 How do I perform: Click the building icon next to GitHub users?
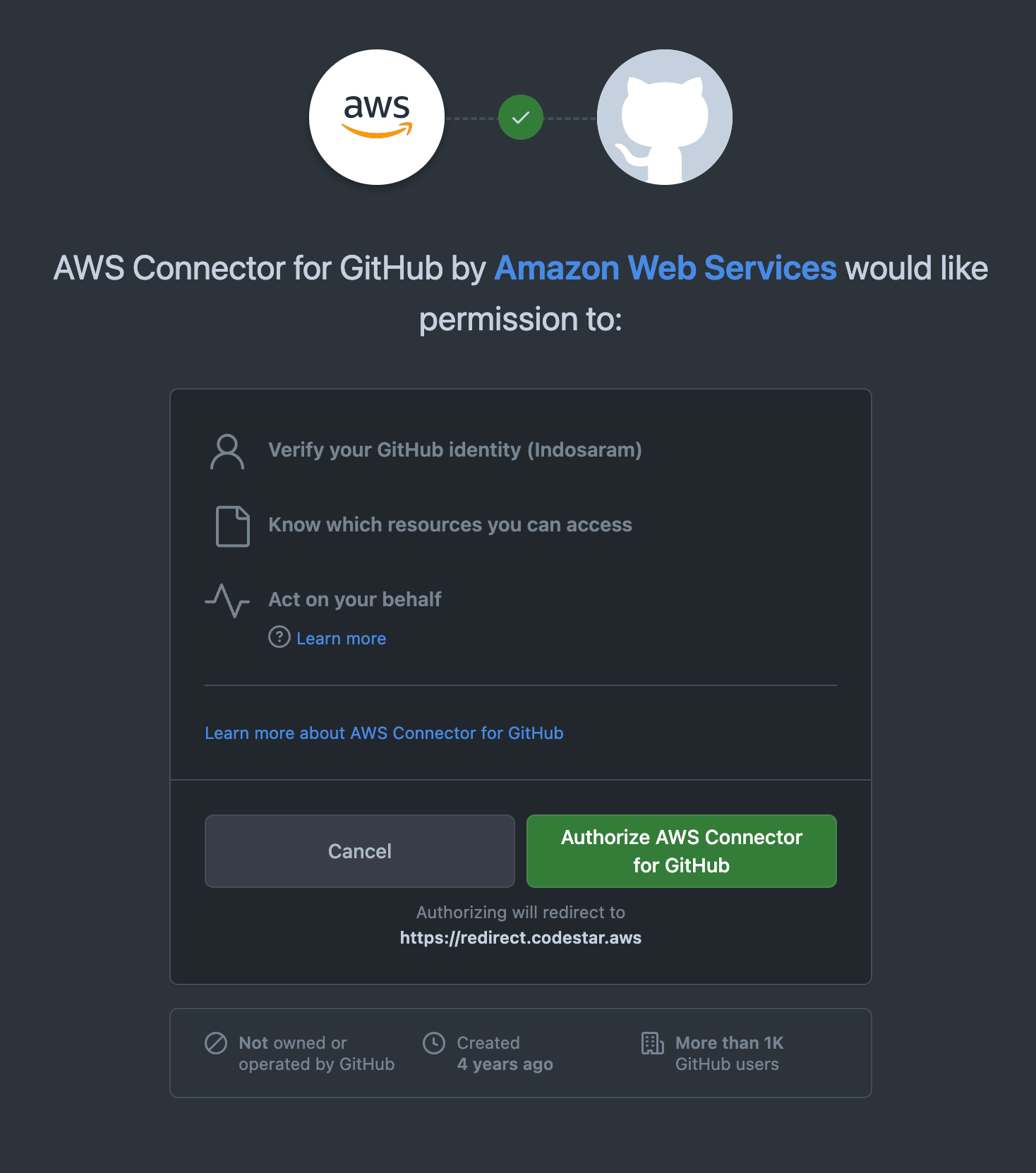(x=653, y=1042)
